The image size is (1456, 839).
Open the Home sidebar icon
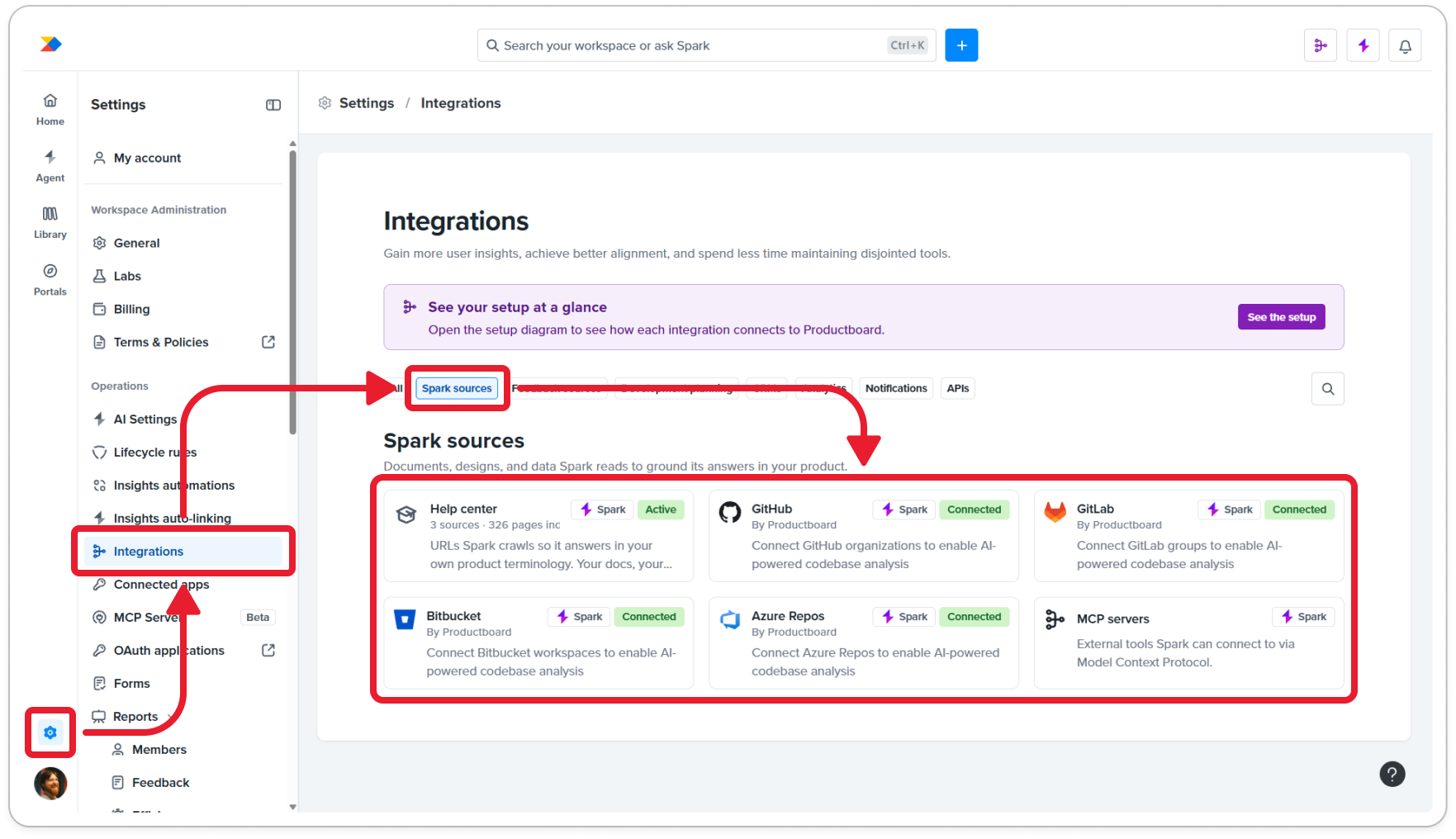pos(50,109)
